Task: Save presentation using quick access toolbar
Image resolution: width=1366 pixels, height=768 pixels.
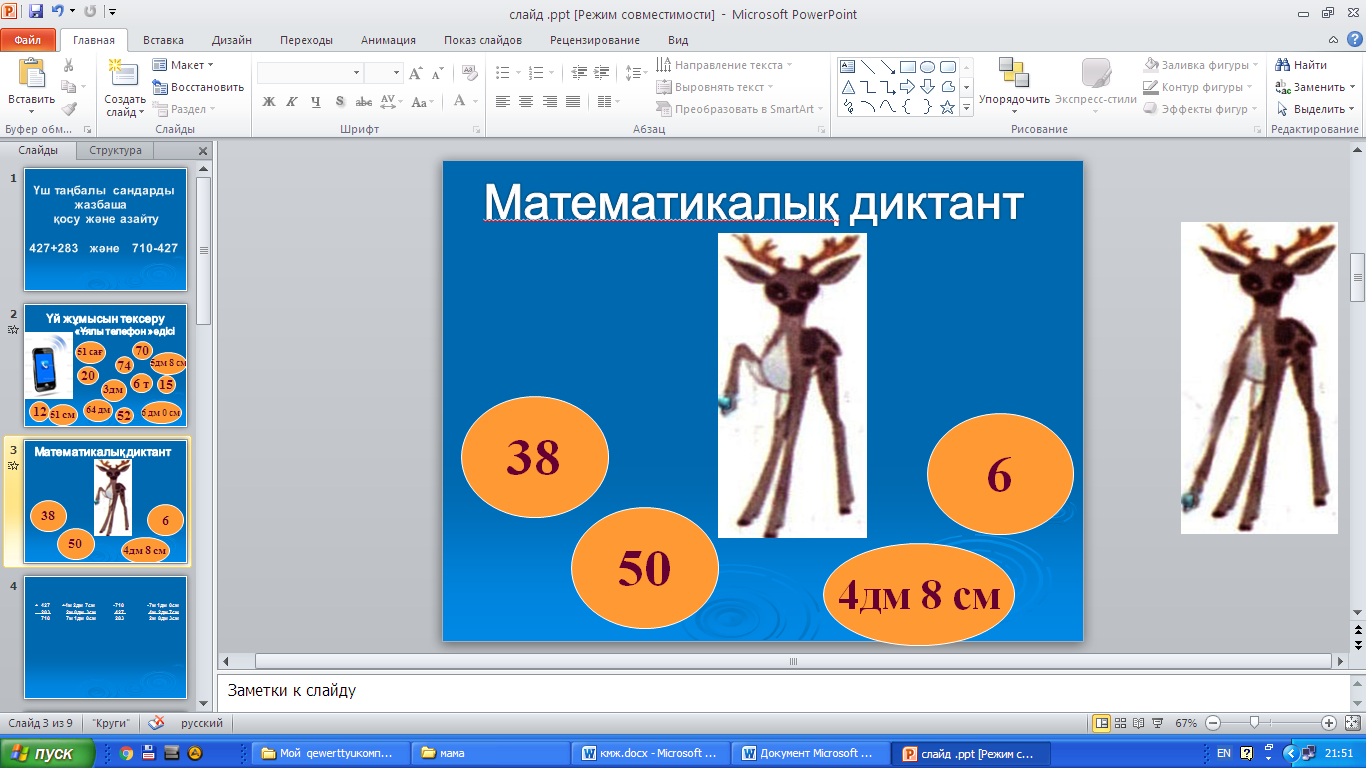Action: click(x=36, y=13)
